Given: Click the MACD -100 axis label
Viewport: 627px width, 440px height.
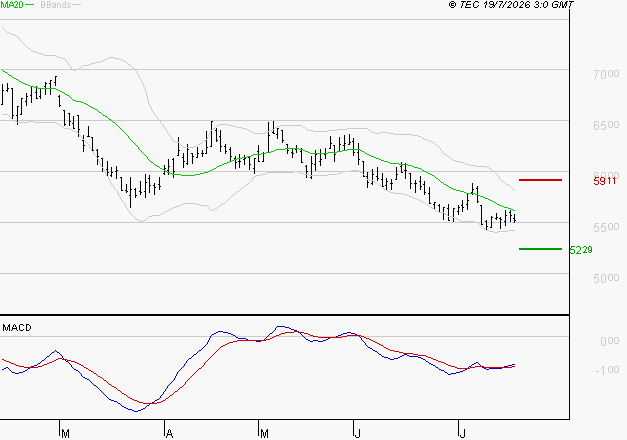Looking at the screenshot, I should coord(607,370).
